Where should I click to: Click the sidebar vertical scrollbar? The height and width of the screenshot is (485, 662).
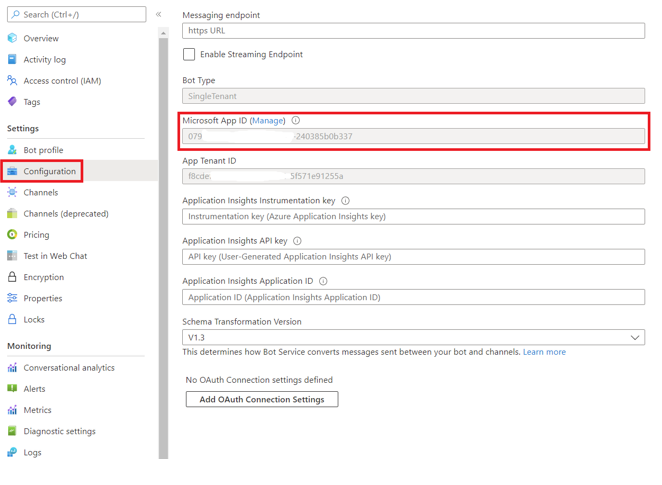[163, 248]
